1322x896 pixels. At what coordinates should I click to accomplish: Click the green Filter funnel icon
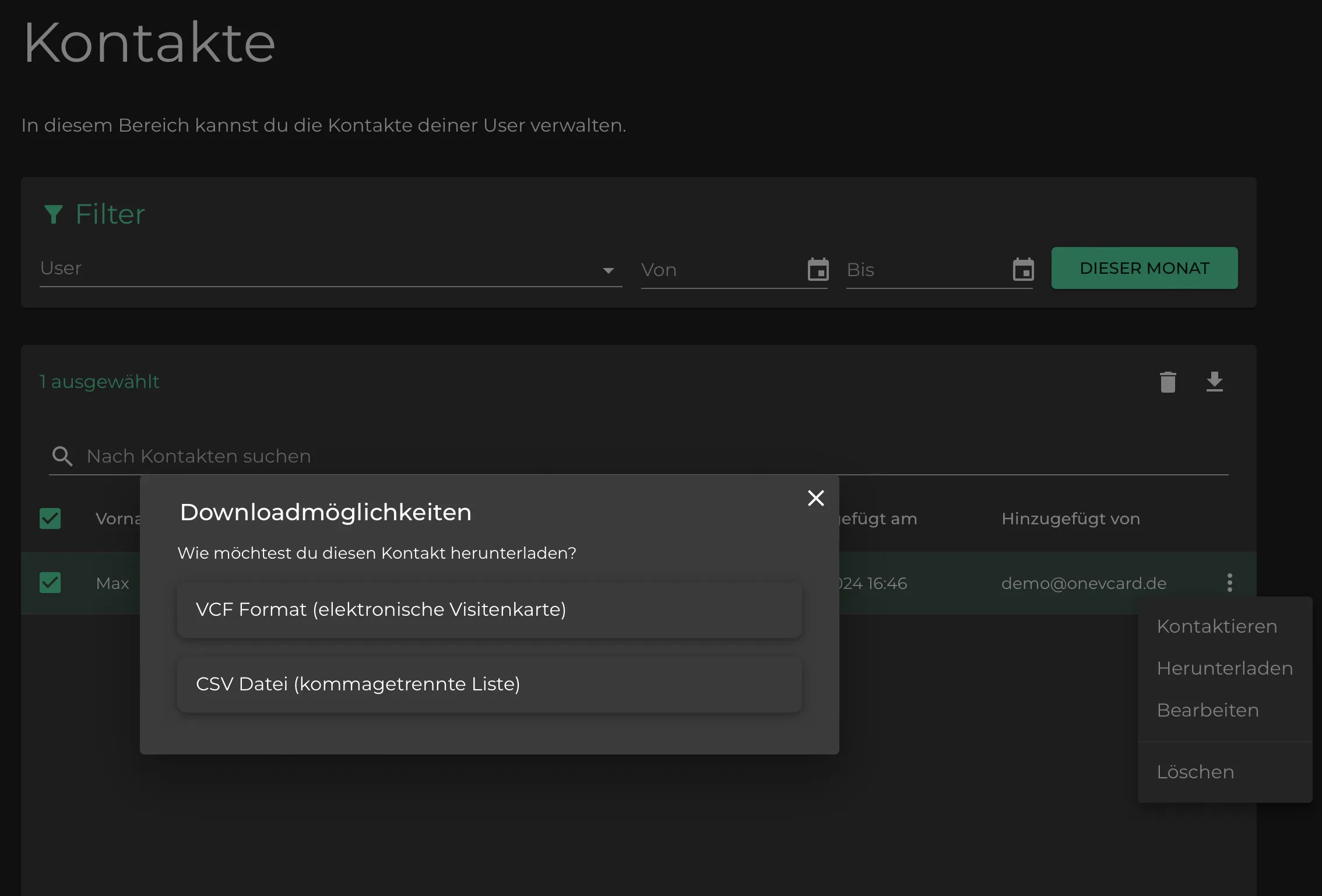[x=53, y=214]
